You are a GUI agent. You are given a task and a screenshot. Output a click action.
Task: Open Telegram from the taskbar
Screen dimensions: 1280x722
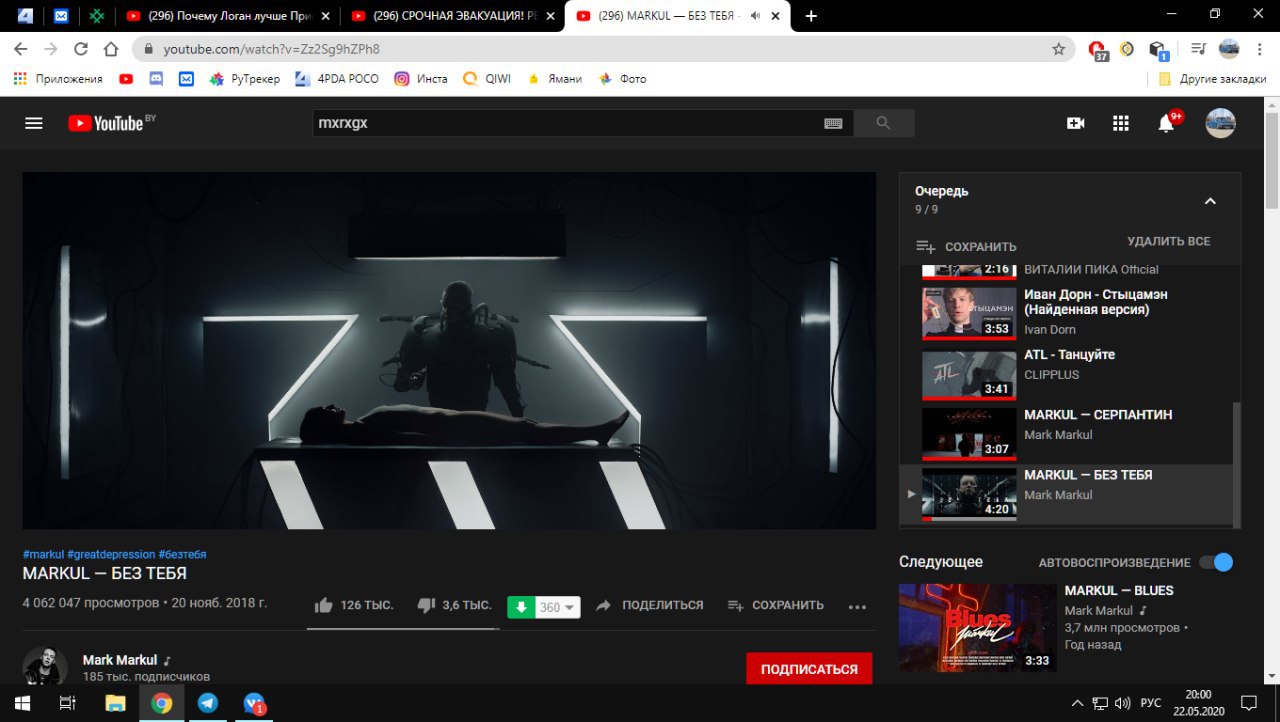[207, 703]
